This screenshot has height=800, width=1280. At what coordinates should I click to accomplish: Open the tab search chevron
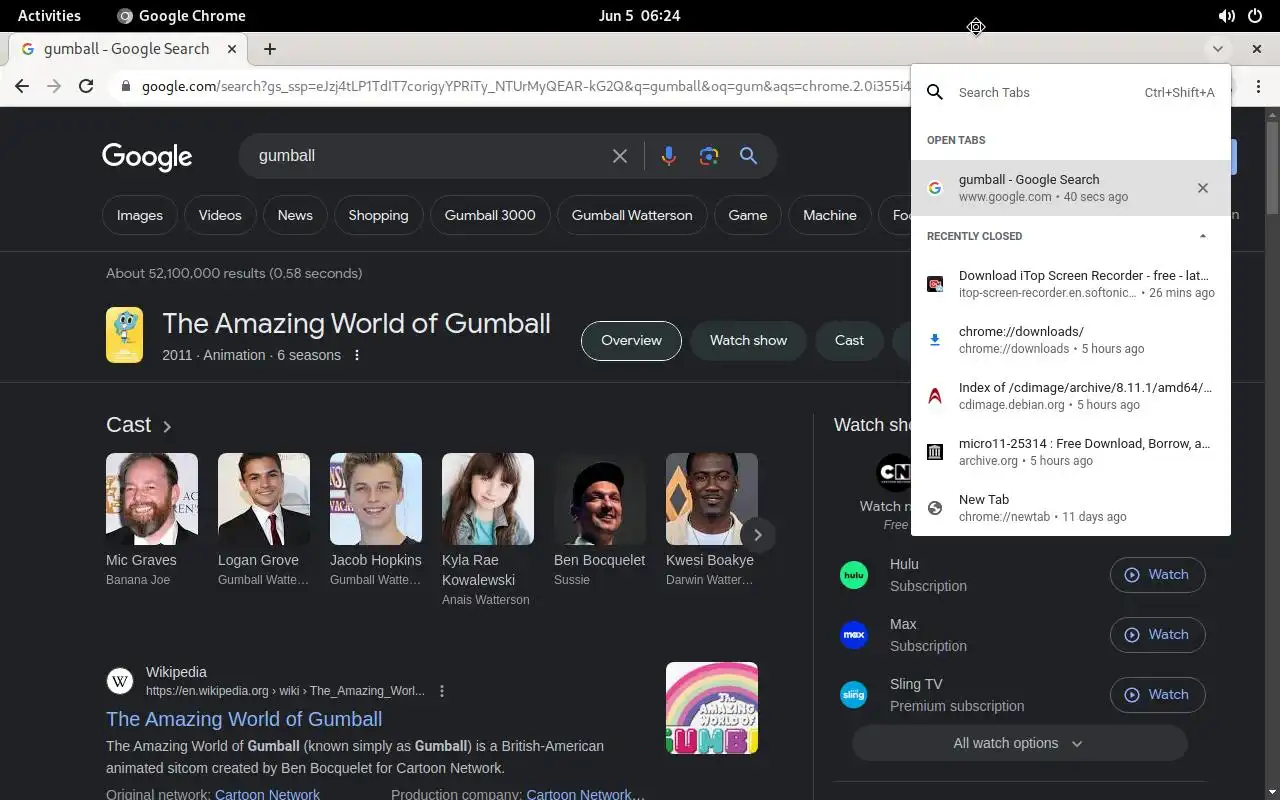pos(1217,48)
